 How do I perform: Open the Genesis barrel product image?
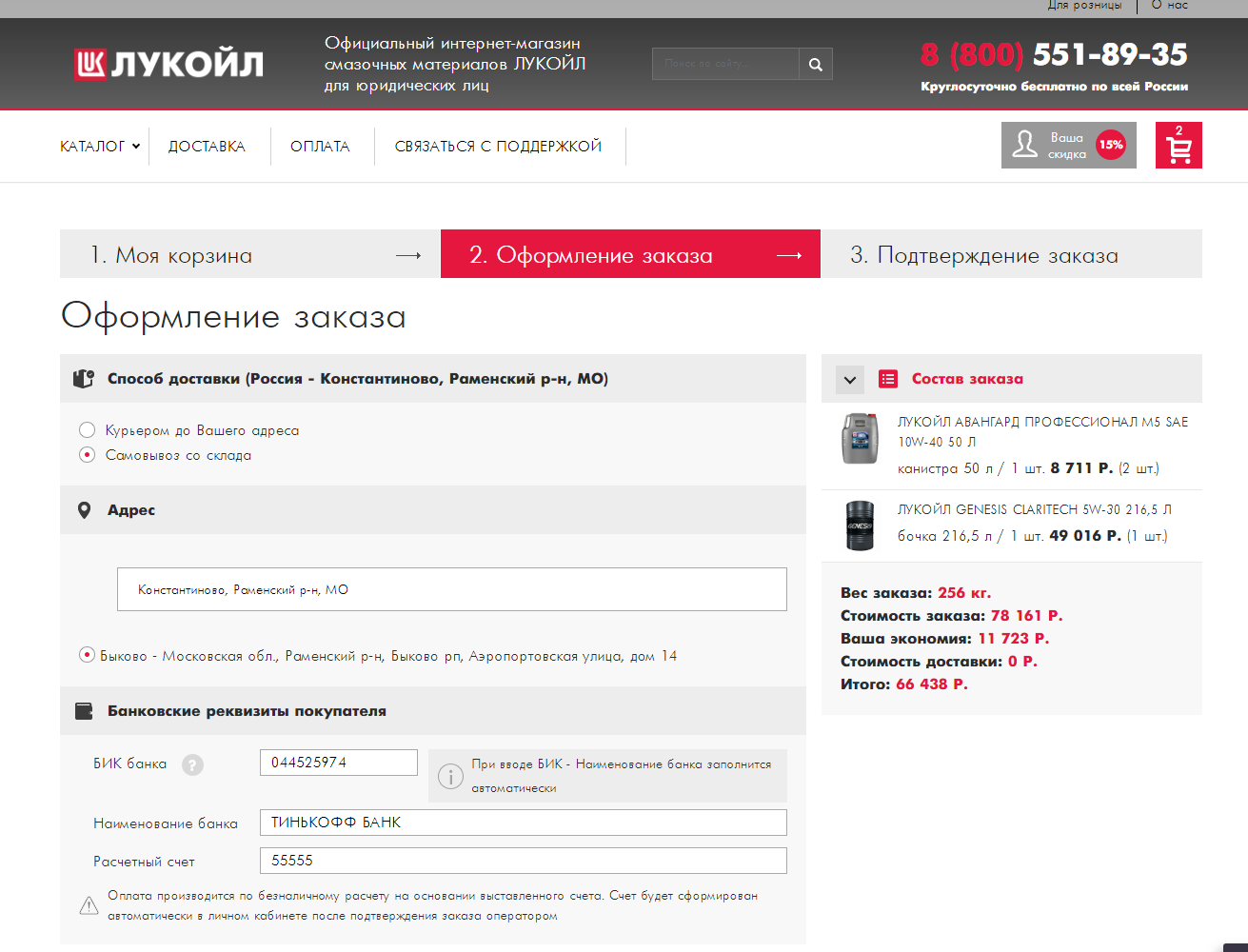(860, 526)
